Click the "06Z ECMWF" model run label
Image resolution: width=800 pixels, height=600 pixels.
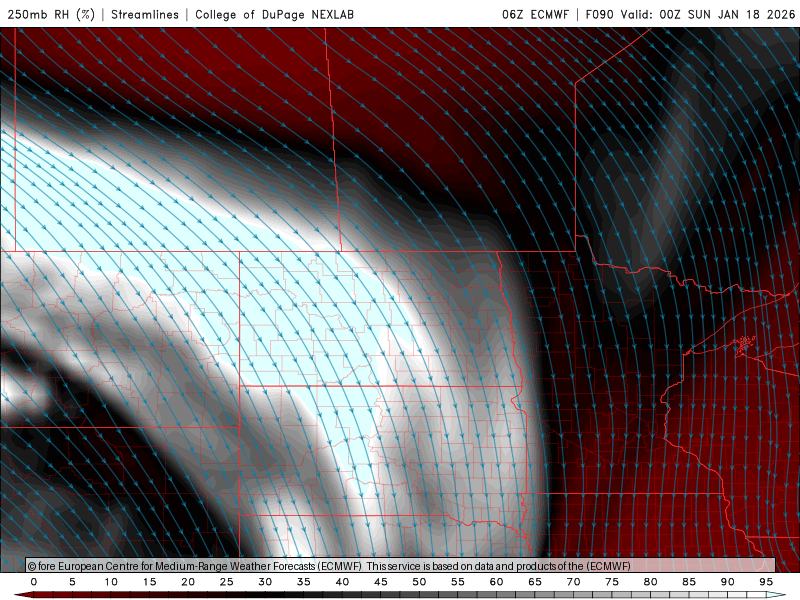535,14
